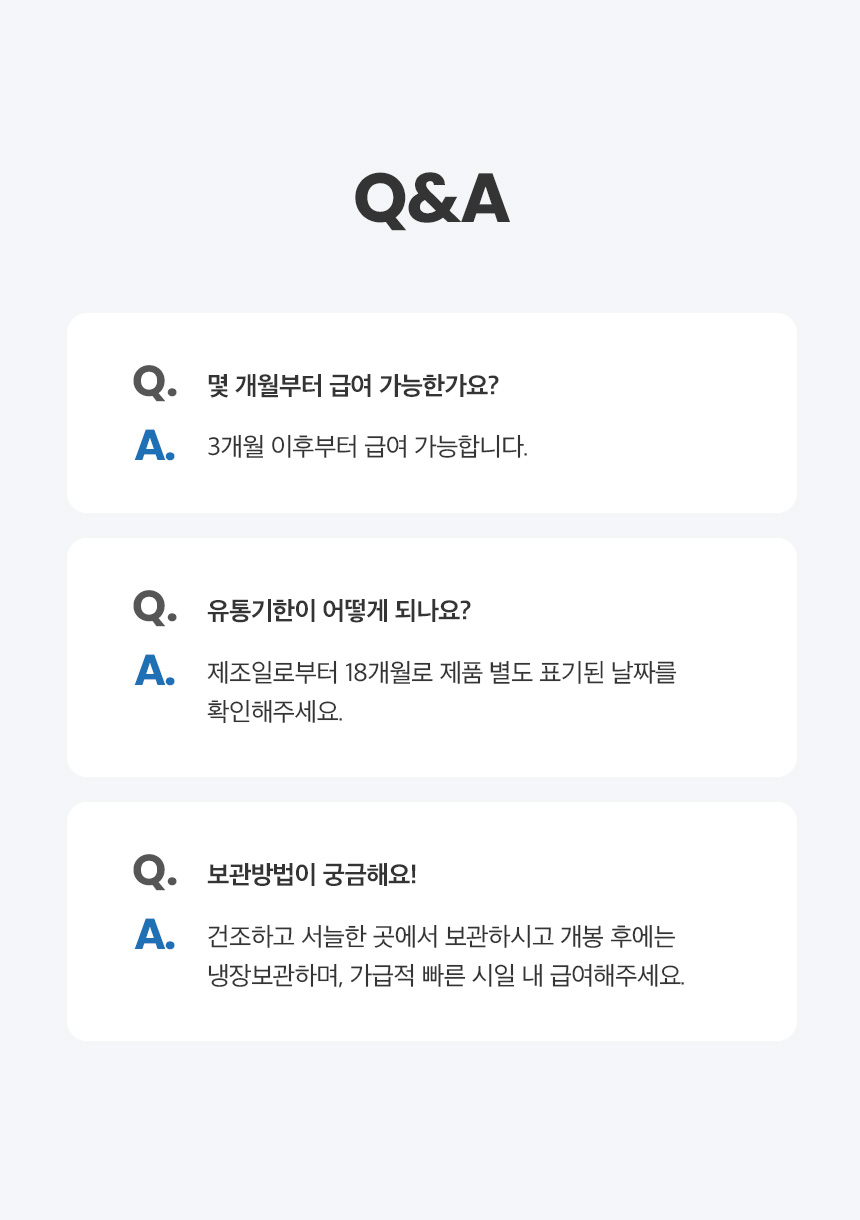Click the third Q&A card about storage

point(432,921)
